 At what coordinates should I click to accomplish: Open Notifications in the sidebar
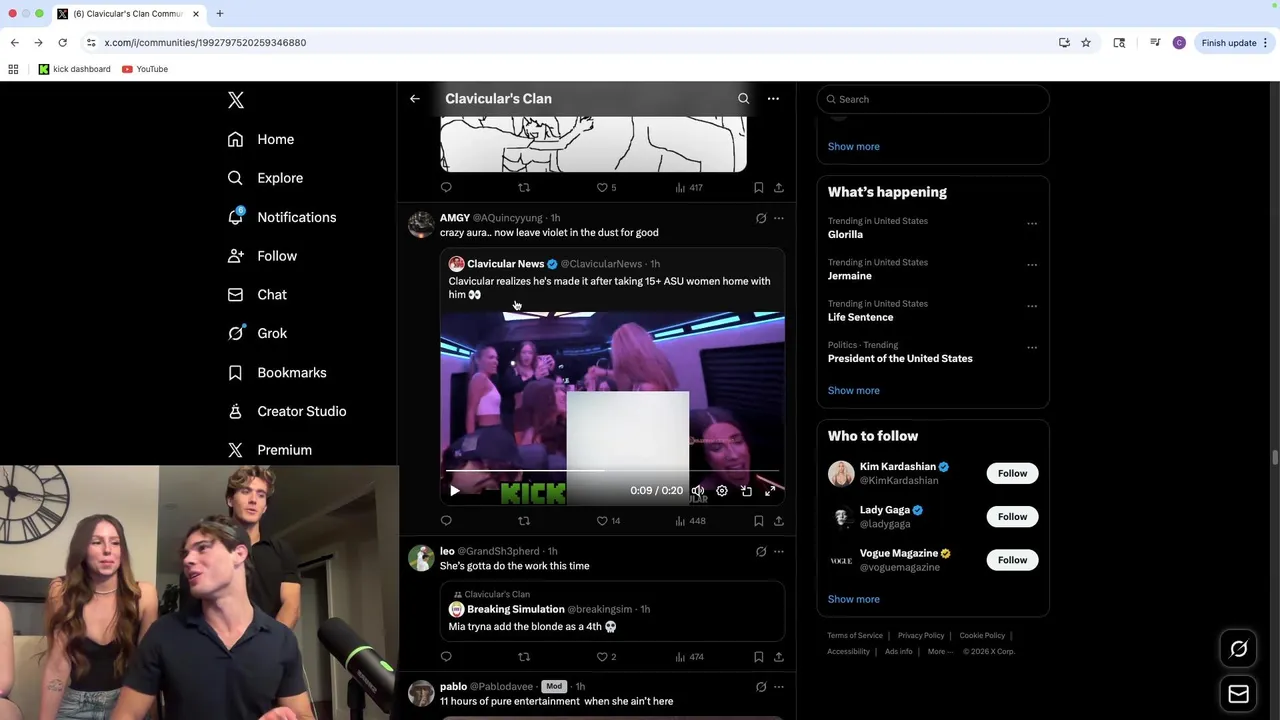tap(282, 217)
